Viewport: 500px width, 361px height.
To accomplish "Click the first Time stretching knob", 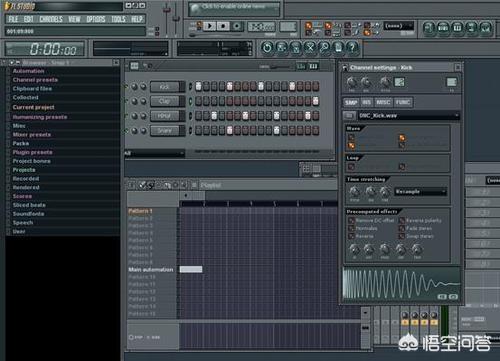I will pos(354,191).
